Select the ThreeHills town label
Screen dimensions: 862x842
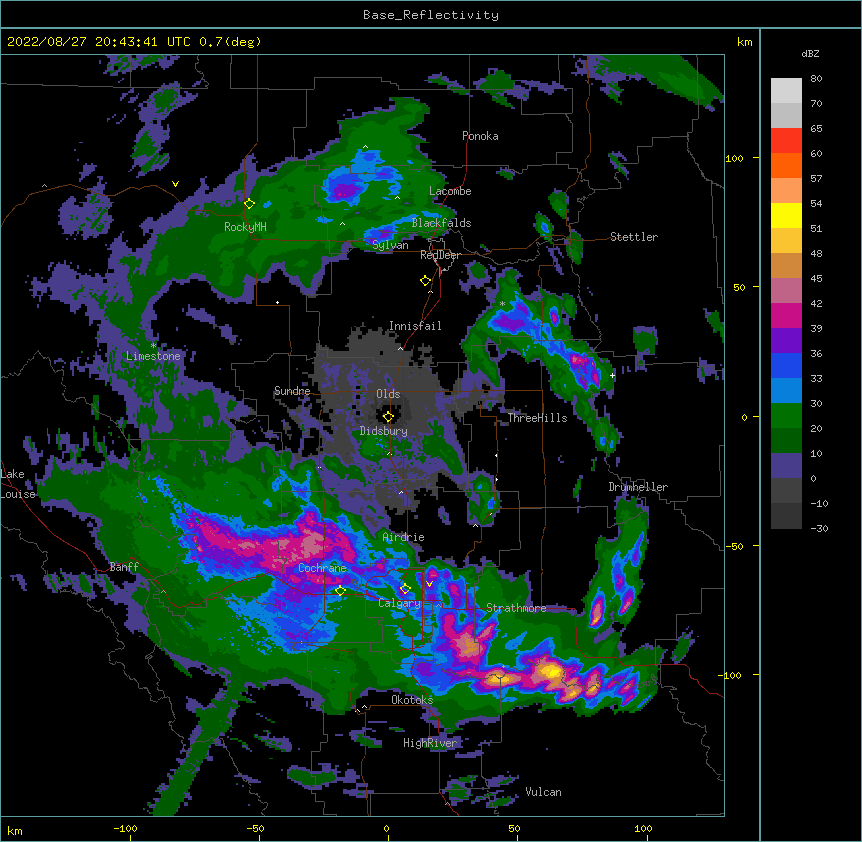pyautogui.click(x=538, y=418)
